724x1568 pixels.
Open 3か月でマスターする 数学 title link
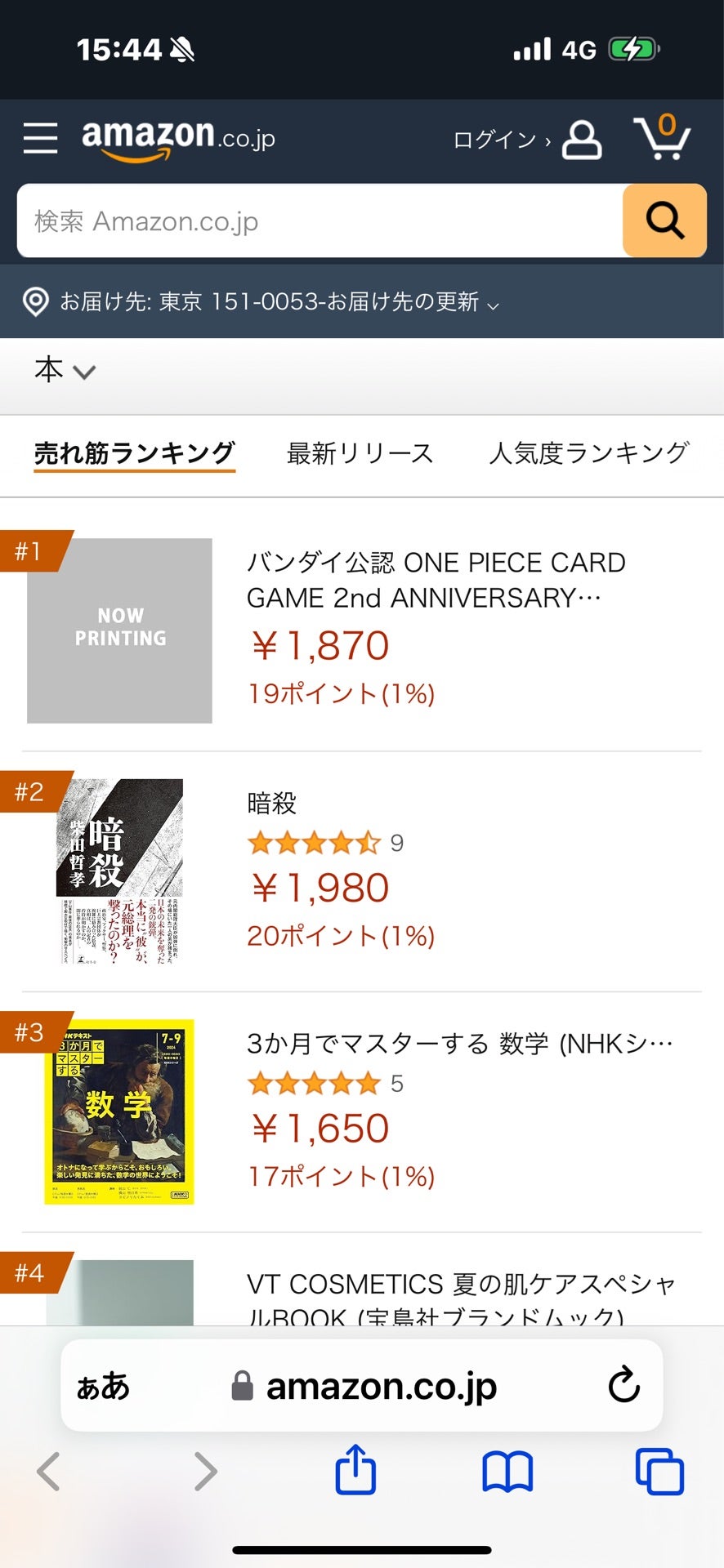click(x=460, y=1044)
